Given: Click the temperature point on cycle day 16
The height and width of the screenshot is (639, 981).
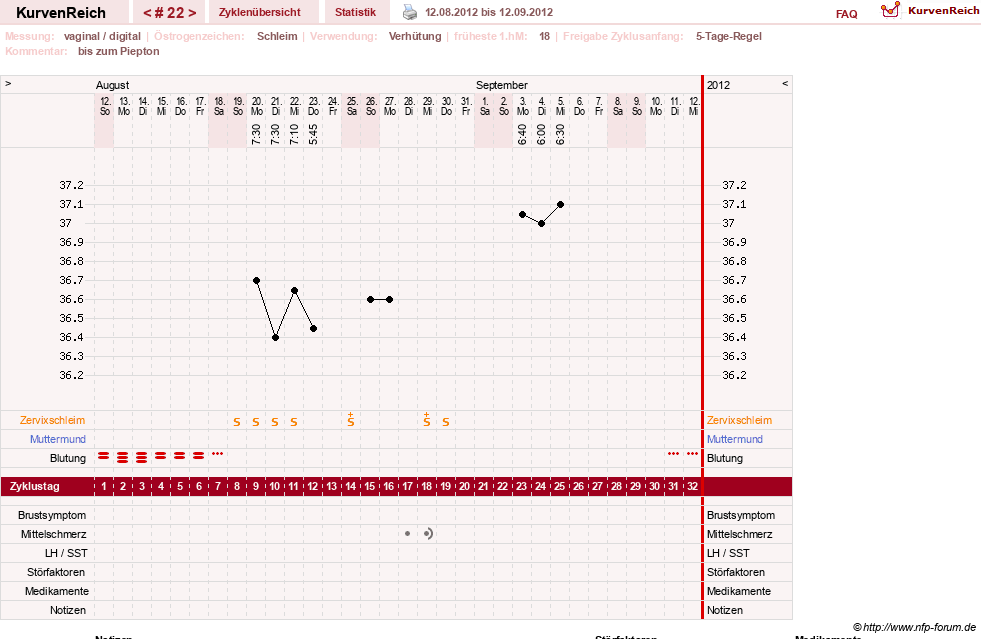Looking at the screenshot, I should (390, 300).
